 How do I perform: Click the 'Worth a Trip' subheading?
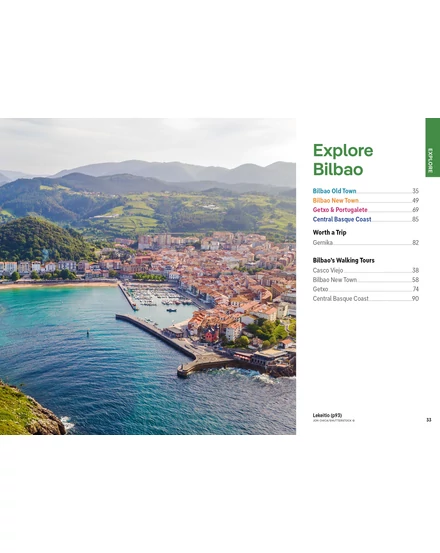coord(329,232)
